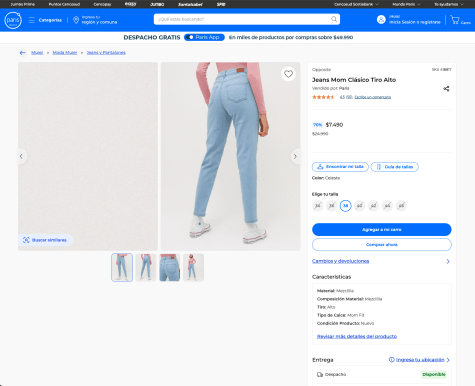Click the Disponible status badge
This screenshot has width=475, height=386.
(x=434, y=374)
